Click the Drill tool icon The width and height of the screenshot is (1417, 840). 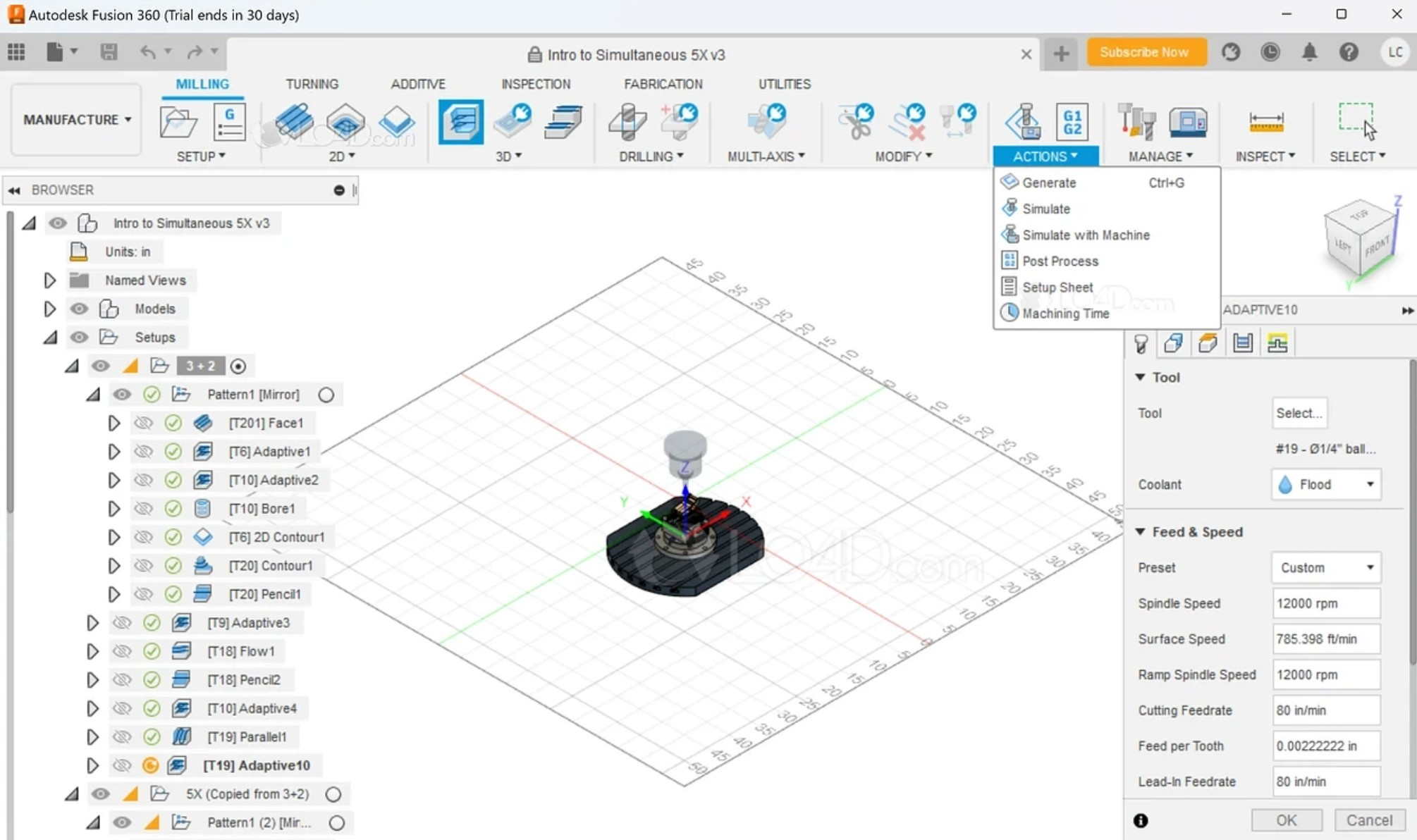click(x=627, y=122)
